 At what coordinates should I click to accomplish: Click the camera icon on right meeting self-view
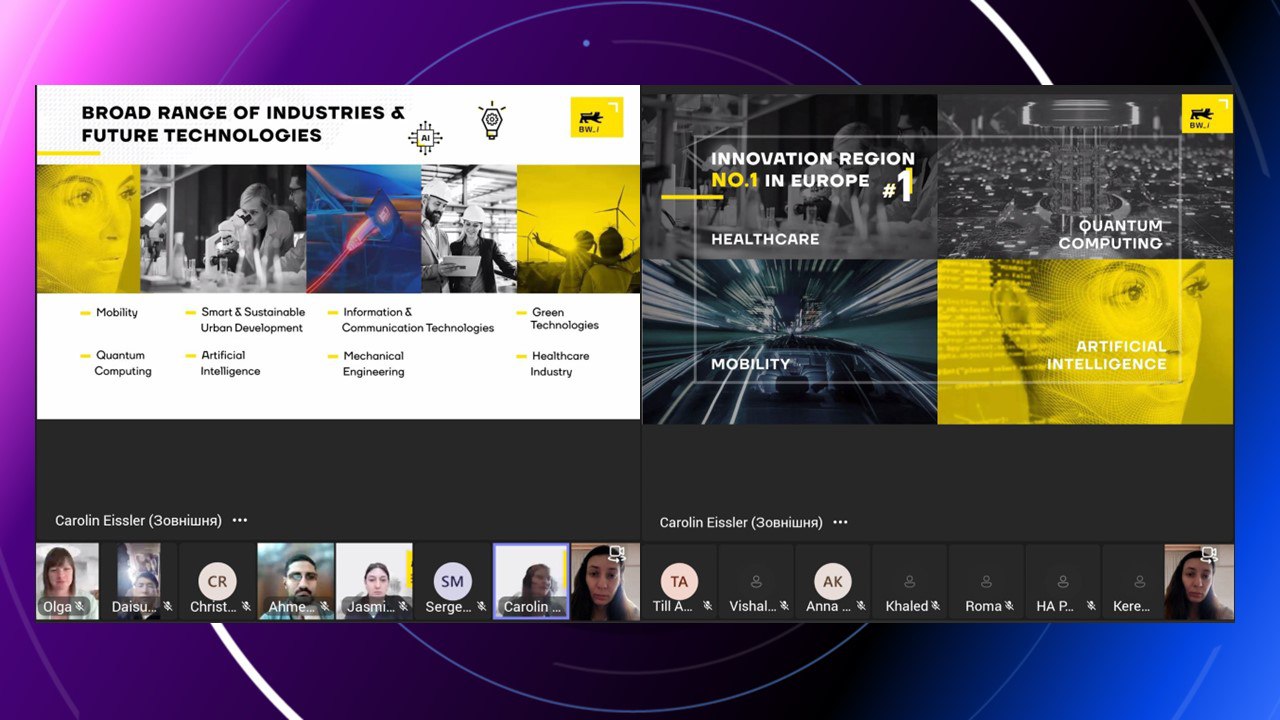coord(1209,553)
